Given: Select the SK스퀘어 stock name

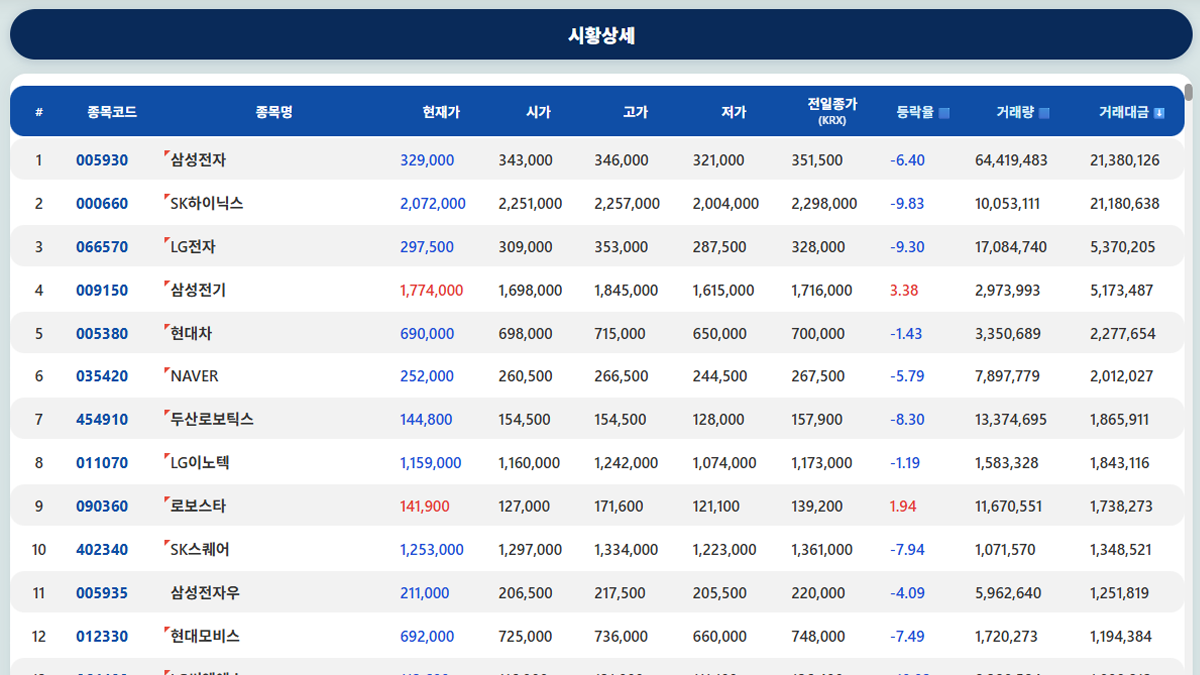Looking at the screenshot, I should (200, 550).
